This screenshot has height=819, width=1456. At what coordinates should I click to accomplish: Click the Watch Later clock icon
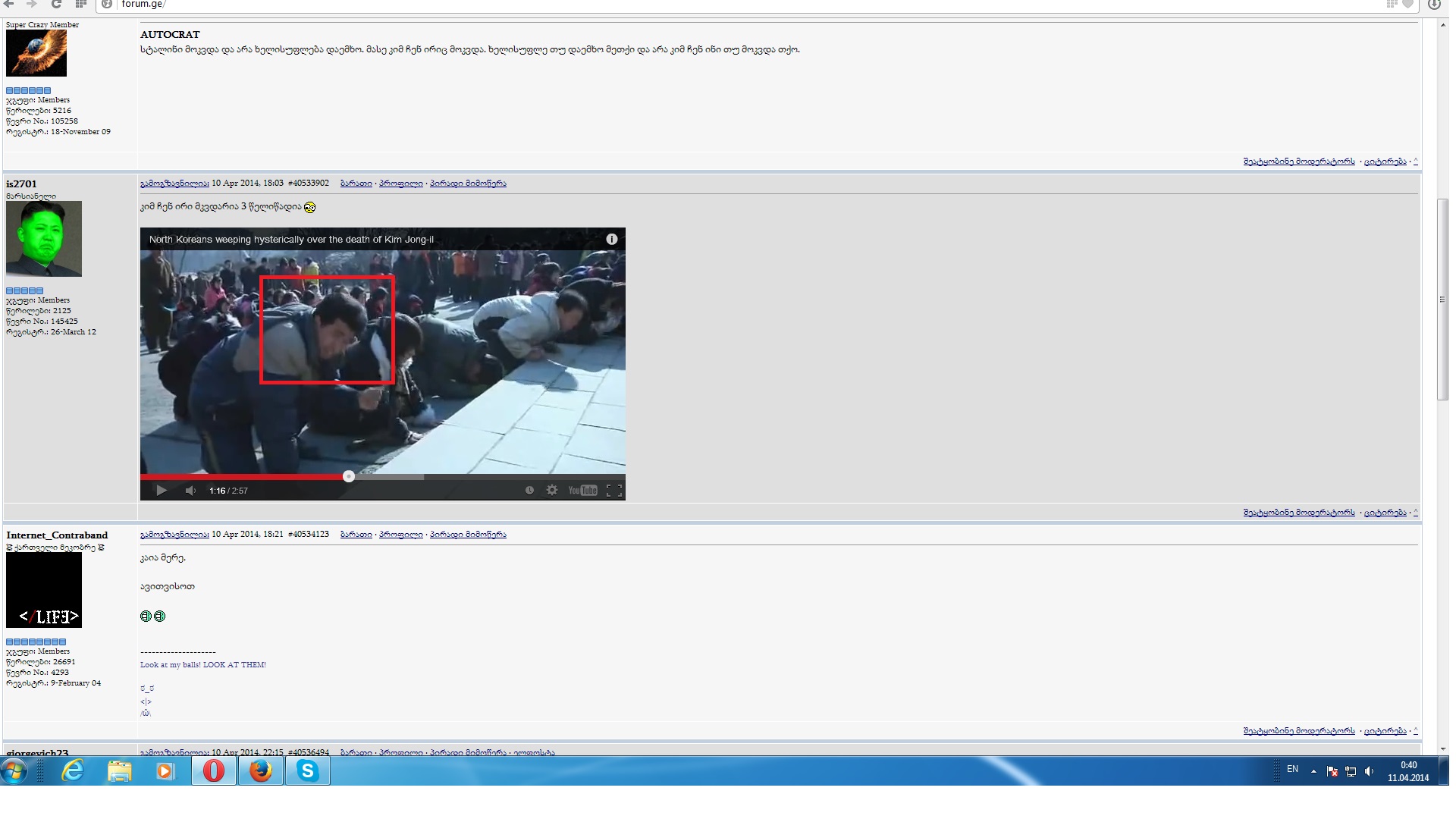point(529,491)
